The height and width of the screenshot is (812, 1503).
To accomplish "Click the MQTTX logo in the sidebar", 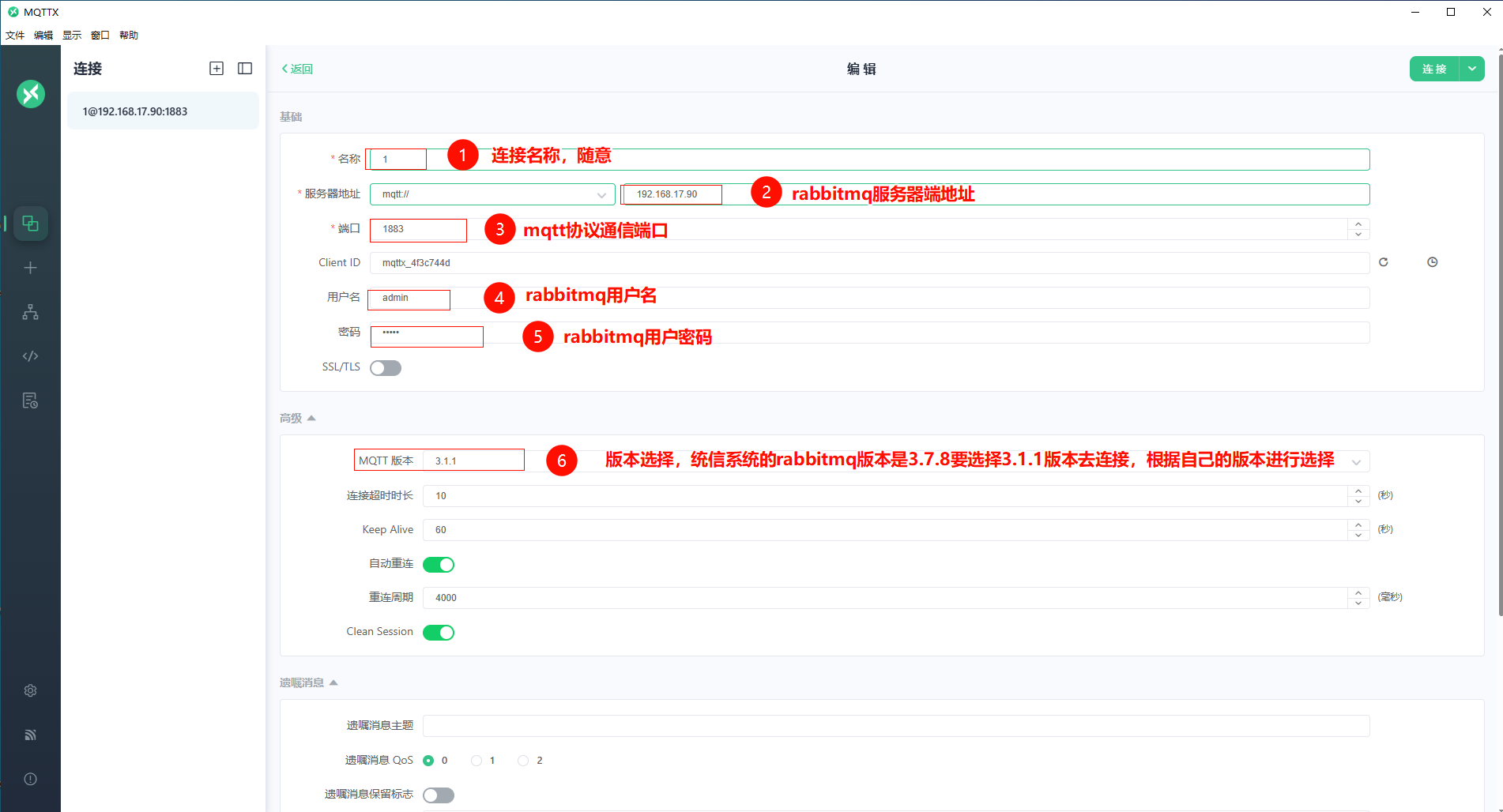I will 31,94.
